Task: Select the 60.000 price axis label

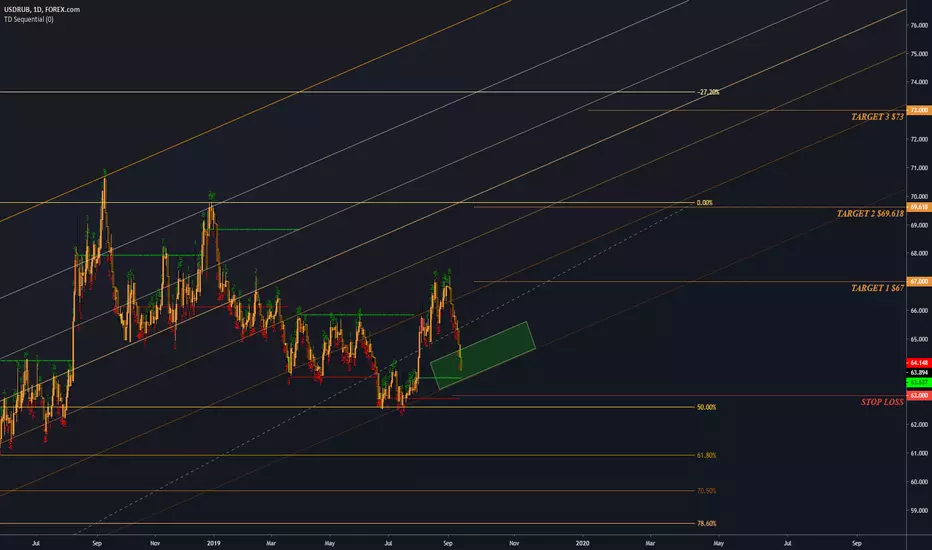Action: point(919,482)
